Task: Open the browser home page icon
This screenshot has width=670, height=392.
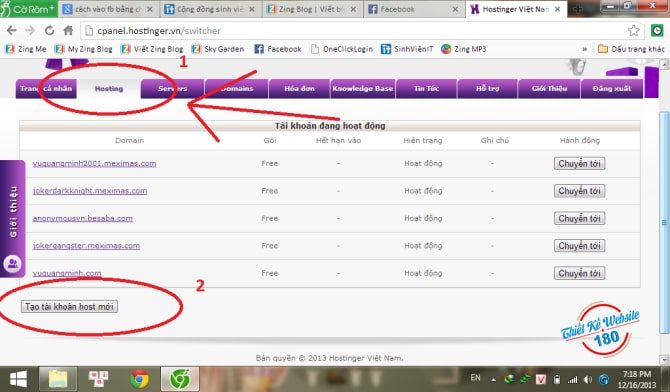Action: pos(68,30)
